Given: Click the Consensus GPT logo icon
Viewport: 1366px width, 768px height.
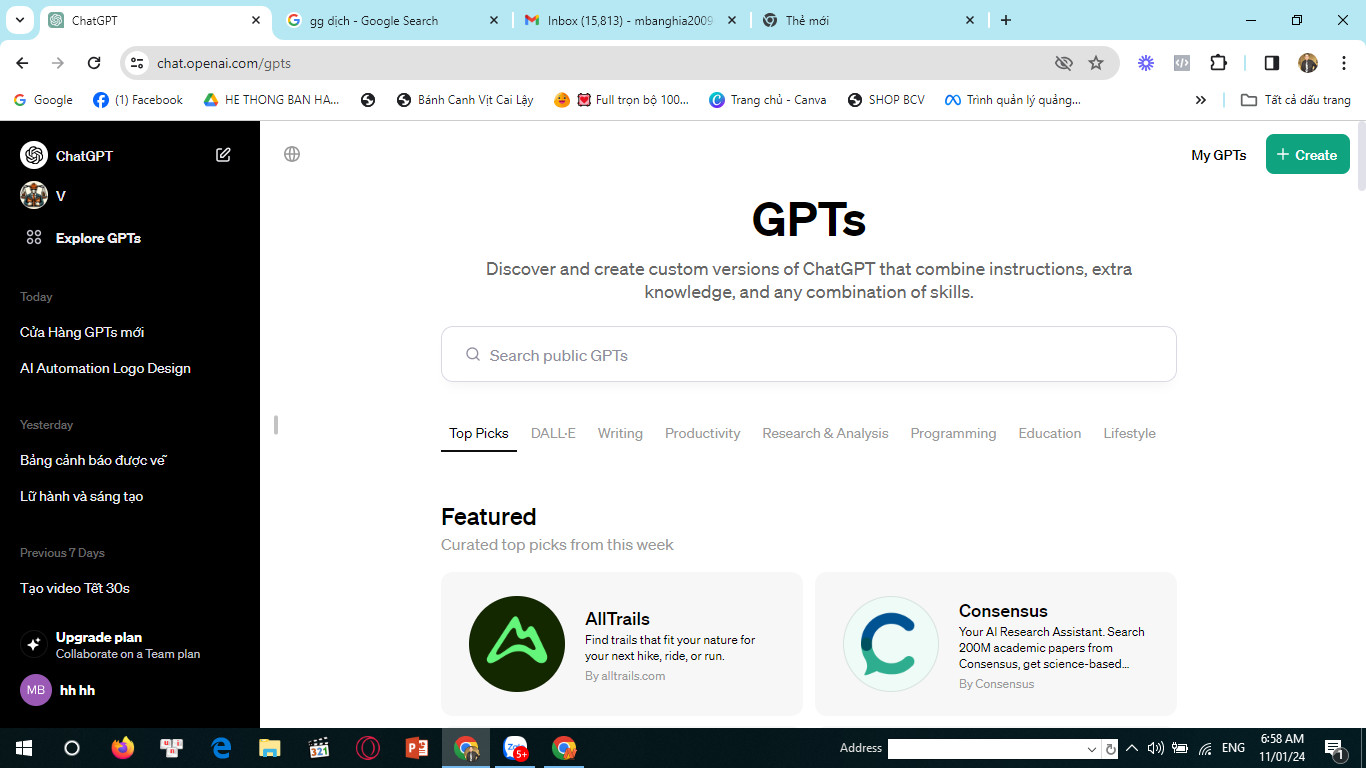Looking at the screenshot, I should click(x=891, y=644).
